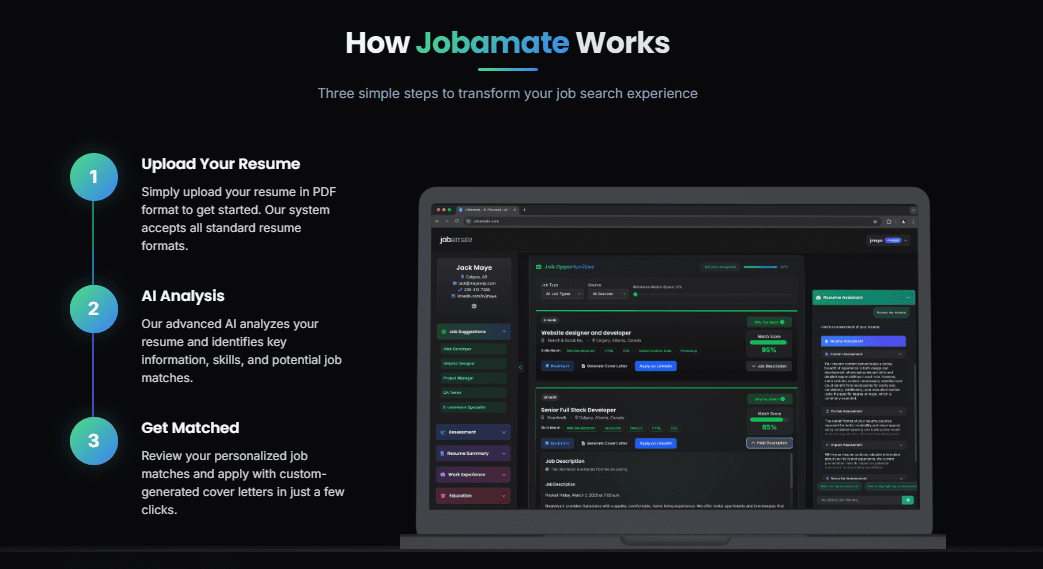This screenshot has width=1043, height=569.
Task: Expand the Resume Summary section
Action: [473, 453]
